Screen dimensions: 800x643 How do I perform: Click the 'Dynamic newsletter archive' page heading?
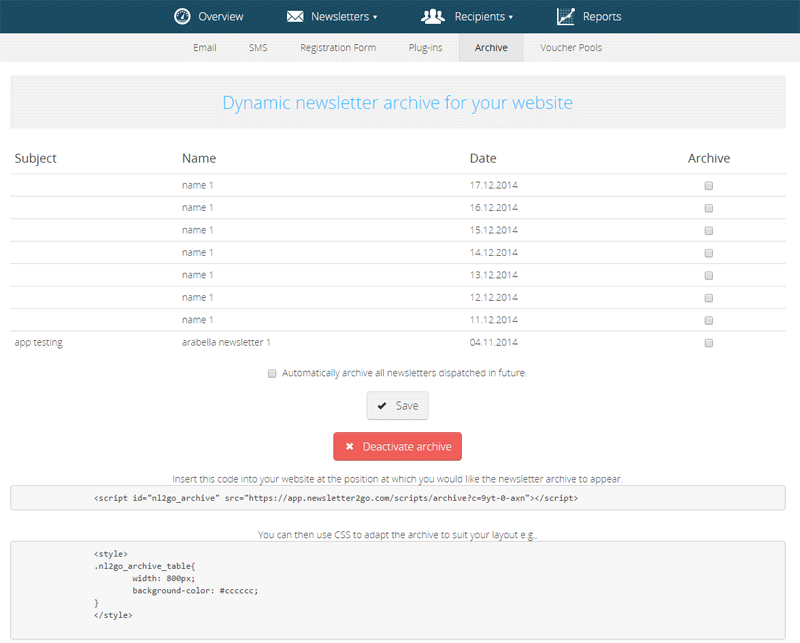397,103
